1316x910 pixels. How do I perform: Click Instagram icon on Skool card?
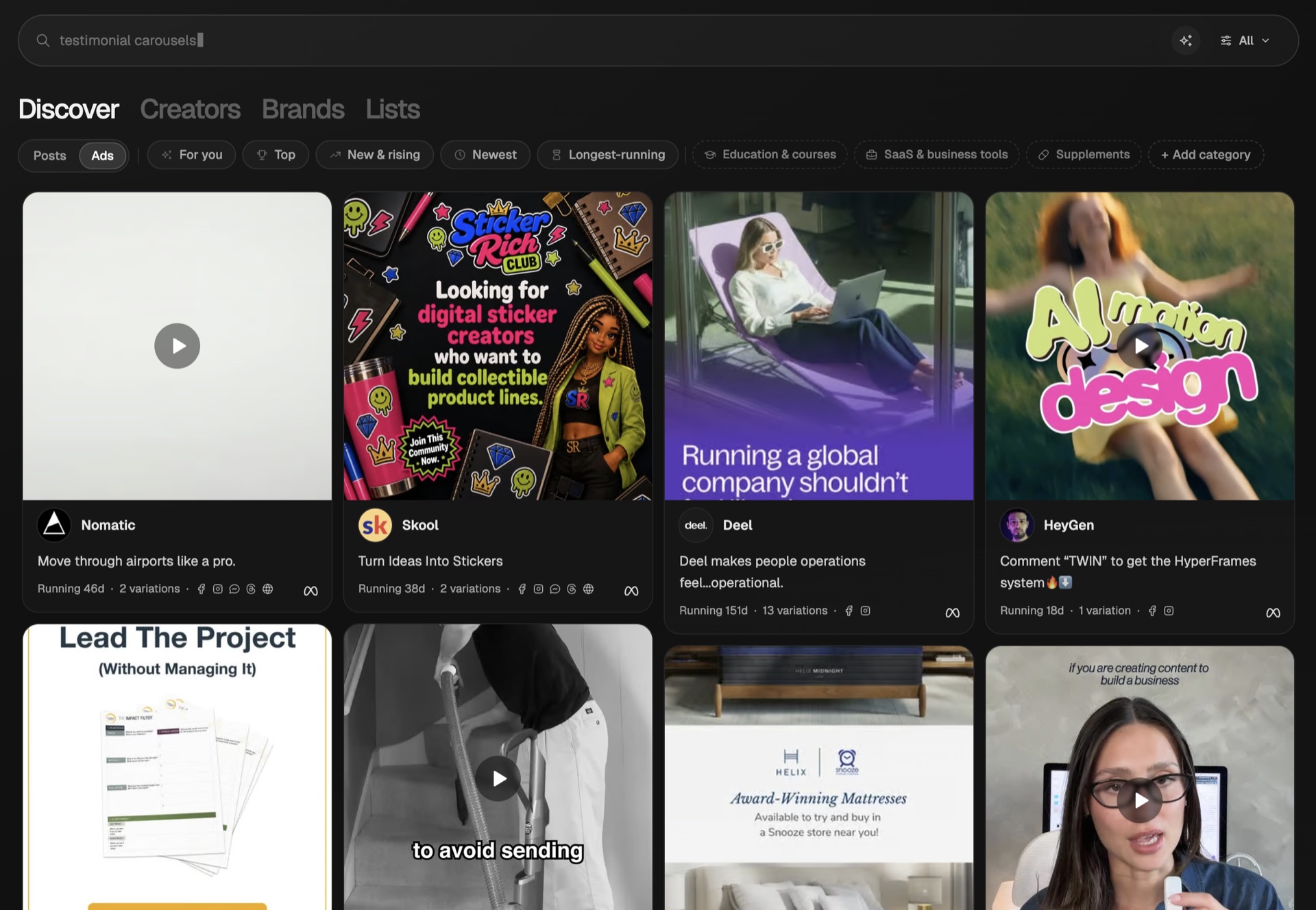(x=538, y=589)
